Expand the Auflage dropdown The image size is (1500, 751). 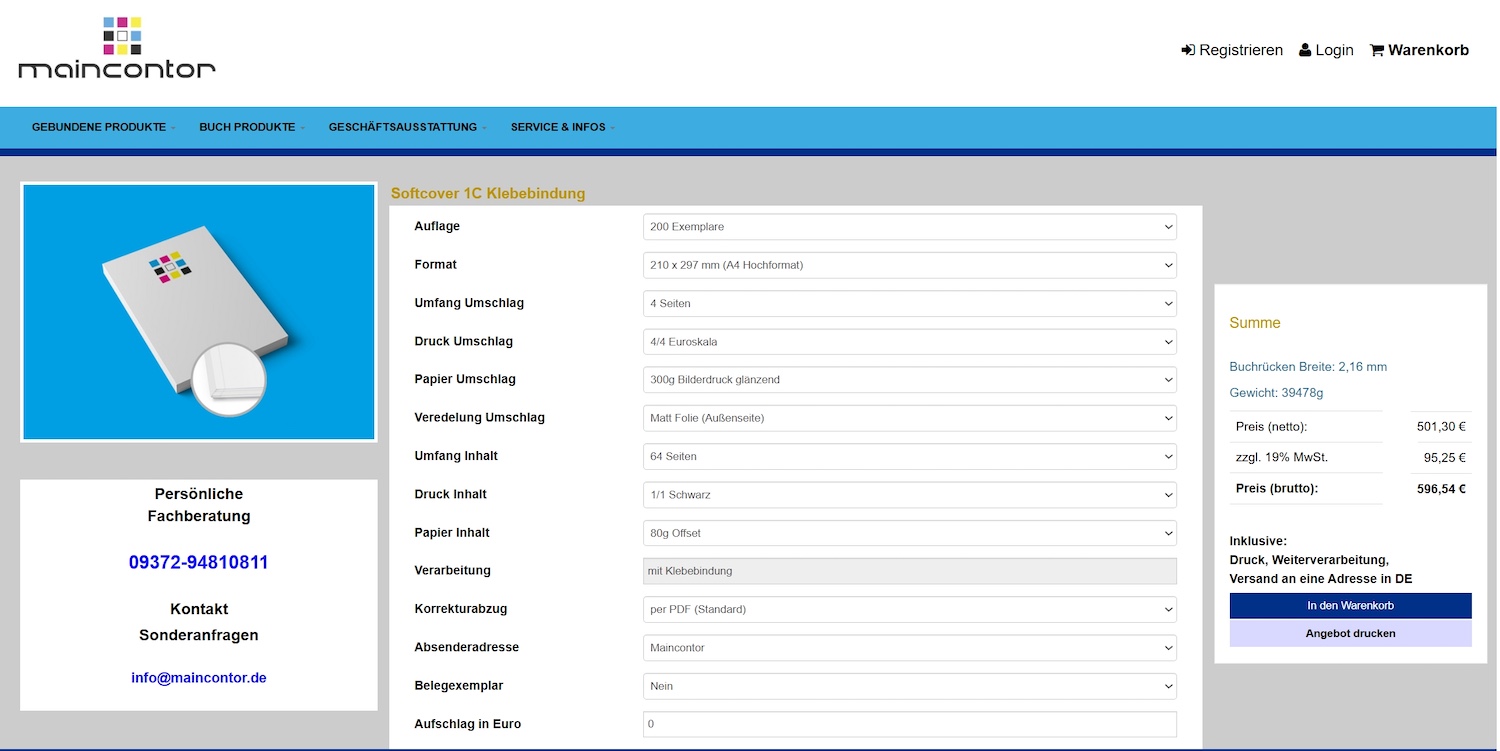click(910, 227)
